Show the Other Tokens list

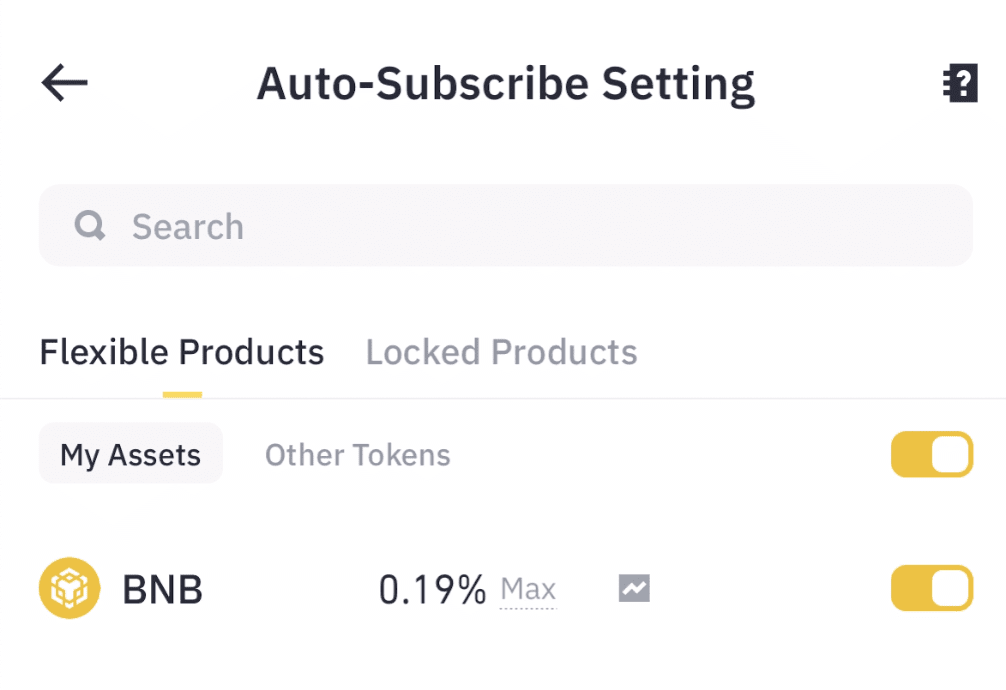click(357, 455)
